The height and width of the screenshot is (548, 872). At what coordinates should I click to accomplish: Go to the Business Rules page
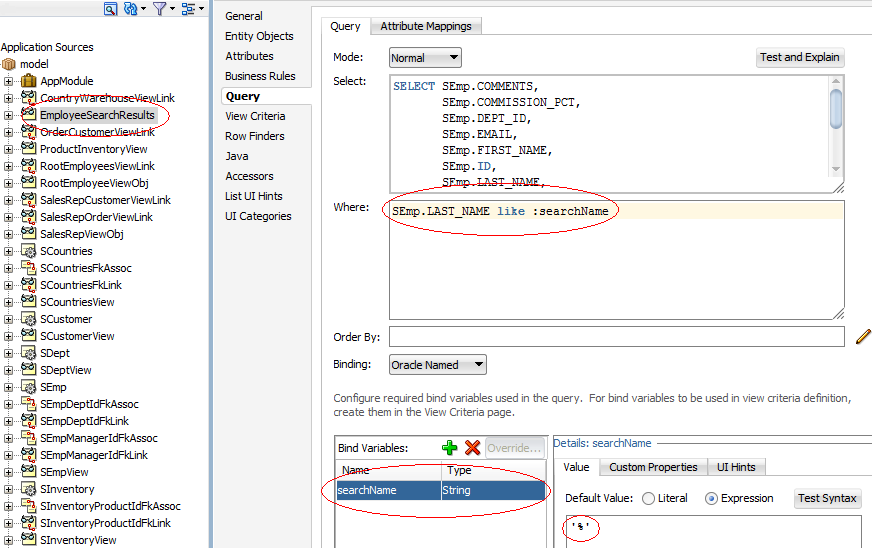point(260,76)
